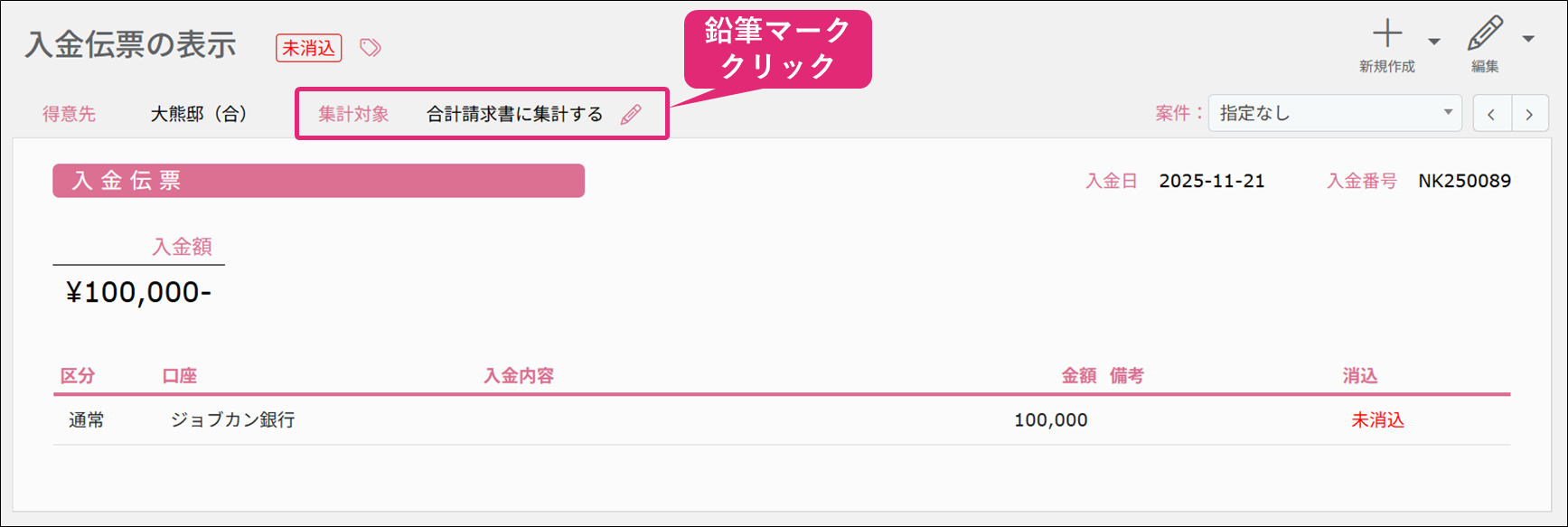
Task: Click the plus icon for 新規作成
Action: [1387, 34]
